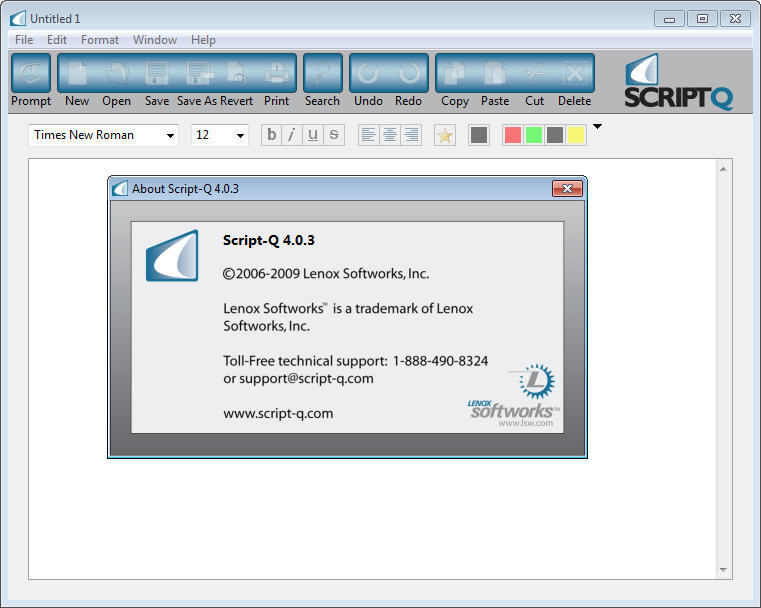Revert the document changes
This screenshot has height=608, width=761.
click(237, 73)
